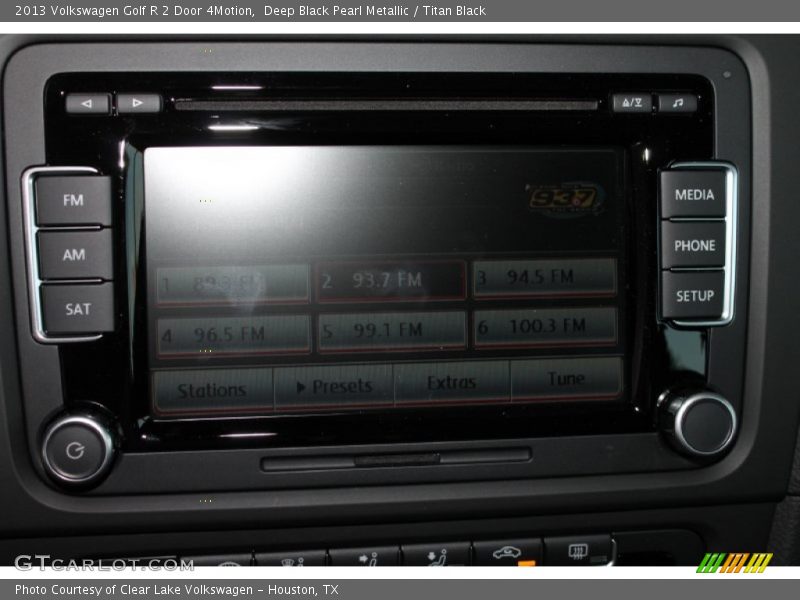The height and width of the screenshot is (600, 800).
Task: Tap the SAT satellite radio button
Action: (x=78, y=309)
